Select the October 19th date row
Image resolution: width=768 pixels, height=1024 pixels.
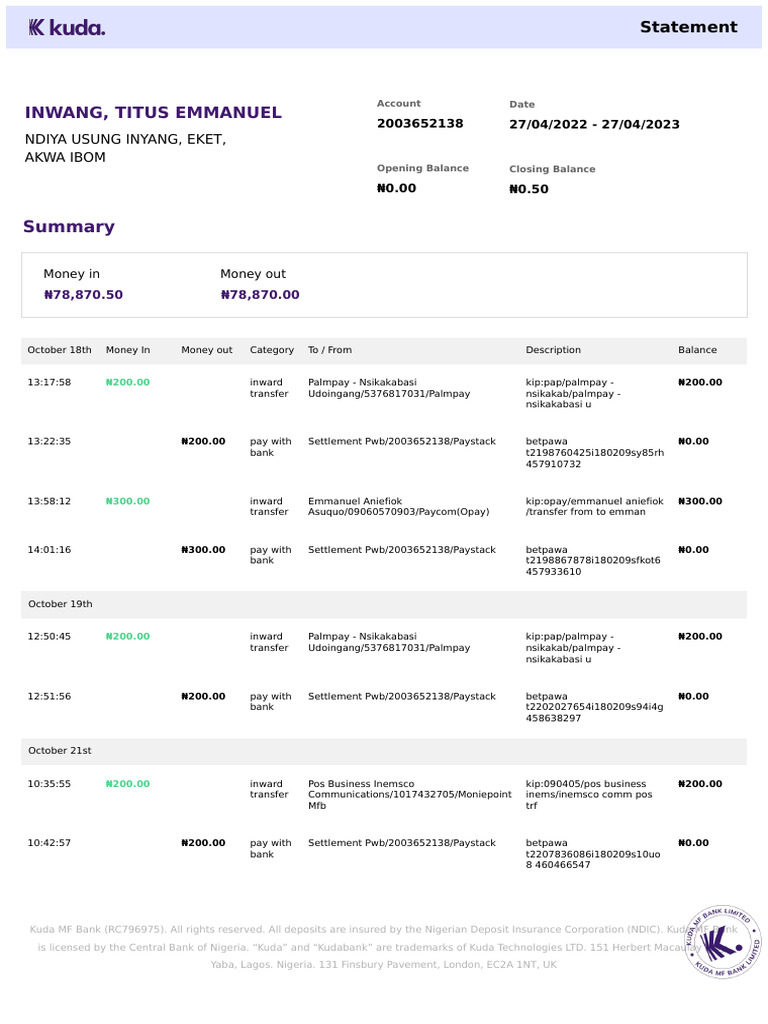(60, 604)
